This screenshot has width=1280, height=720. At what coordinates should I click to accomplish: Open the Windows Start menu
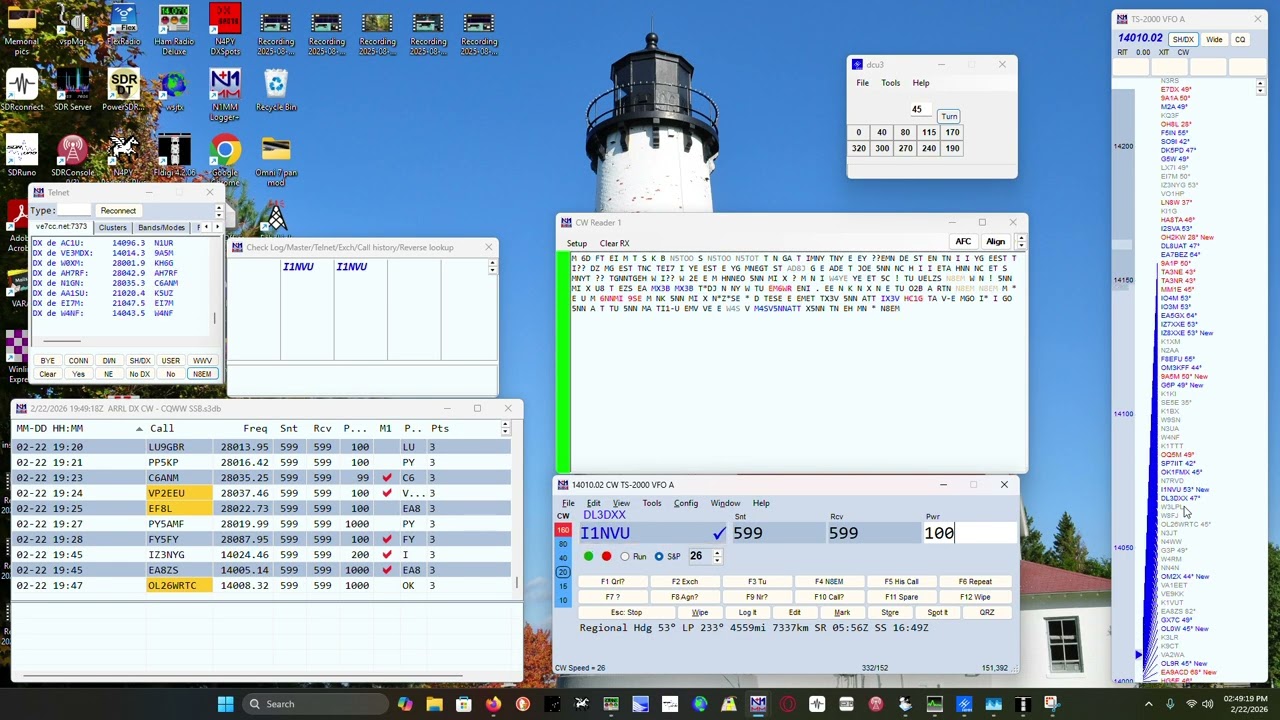coord(225,704)
